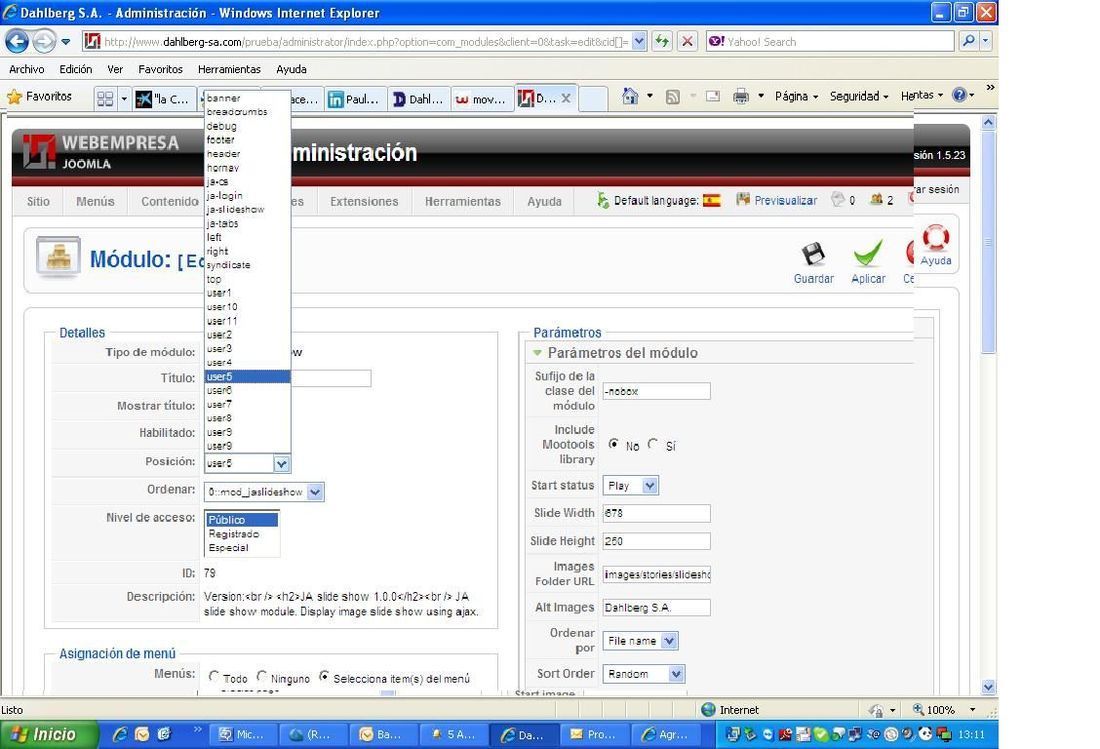Open the Joomla Sitio menu
This screenshot has height=749, width=1100.
[x=39, y=201]
